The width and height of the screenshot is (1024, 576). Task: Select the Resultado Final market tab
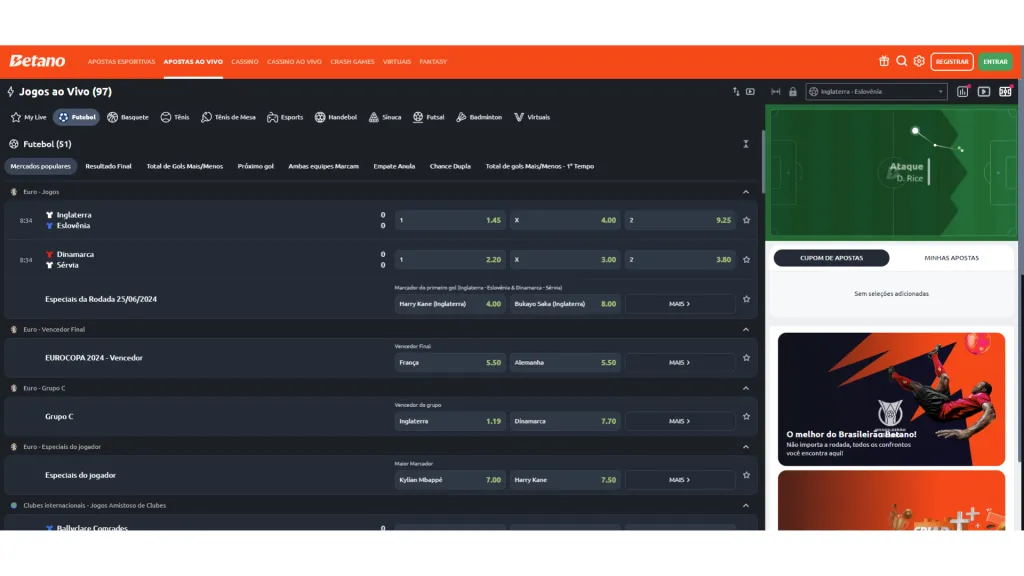click(x=108, y=166)
